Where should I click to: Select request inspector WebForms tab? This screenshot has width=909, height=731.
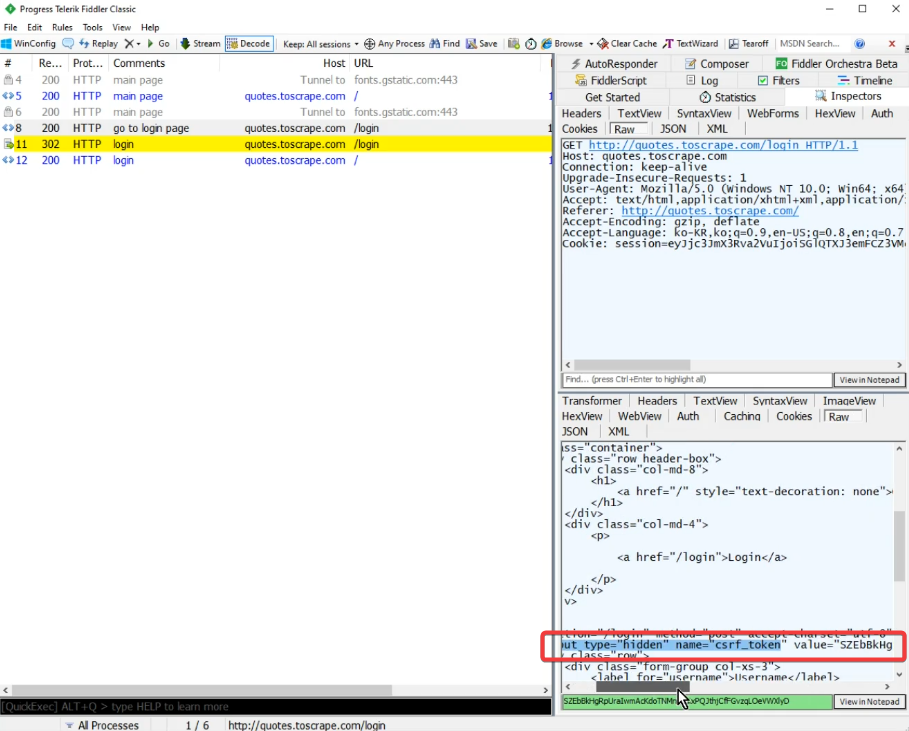pyautogui.click(x=772, y=114)
